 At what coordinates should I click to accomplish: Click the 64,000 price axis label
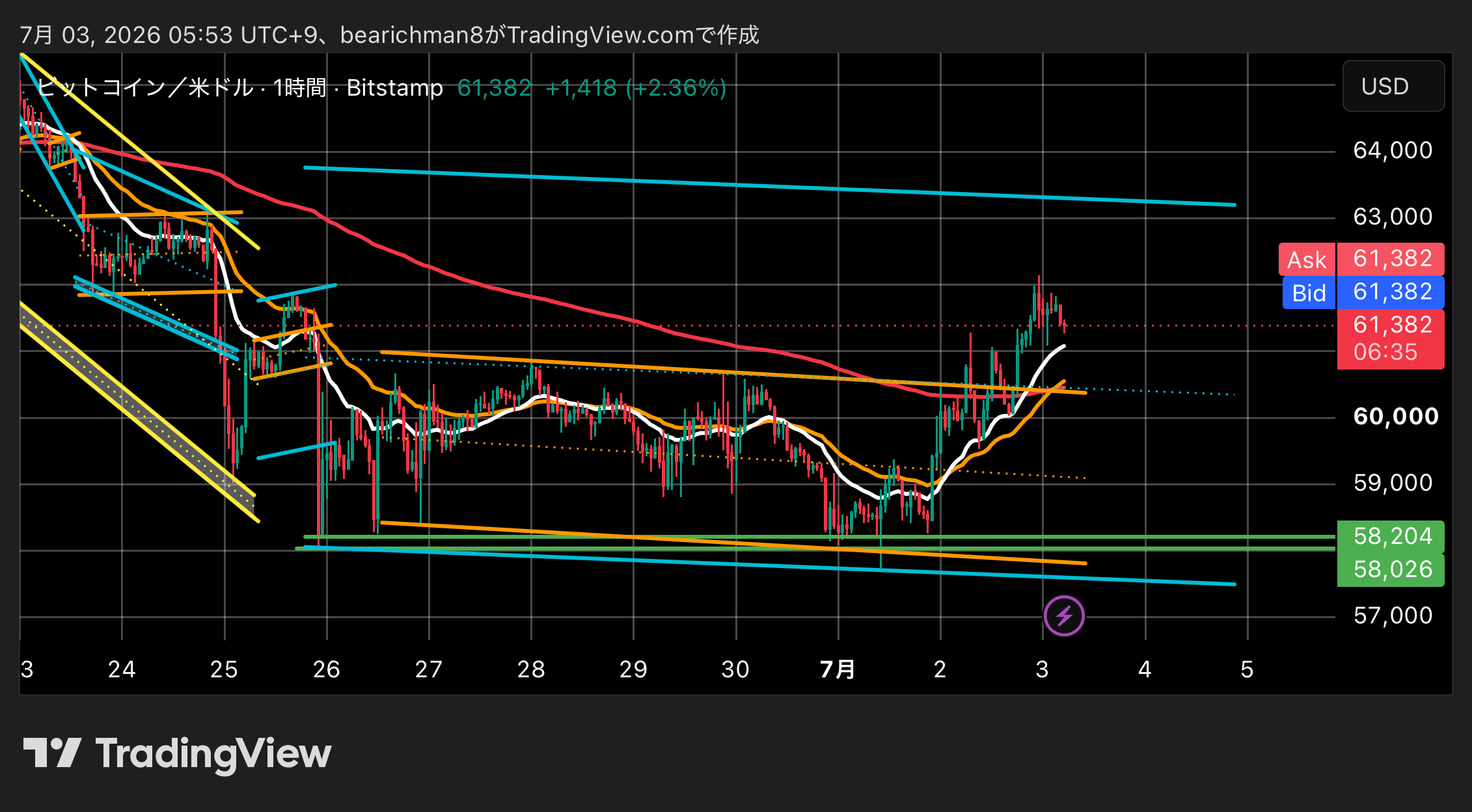pyautogui.click(x=1393, y=150)
